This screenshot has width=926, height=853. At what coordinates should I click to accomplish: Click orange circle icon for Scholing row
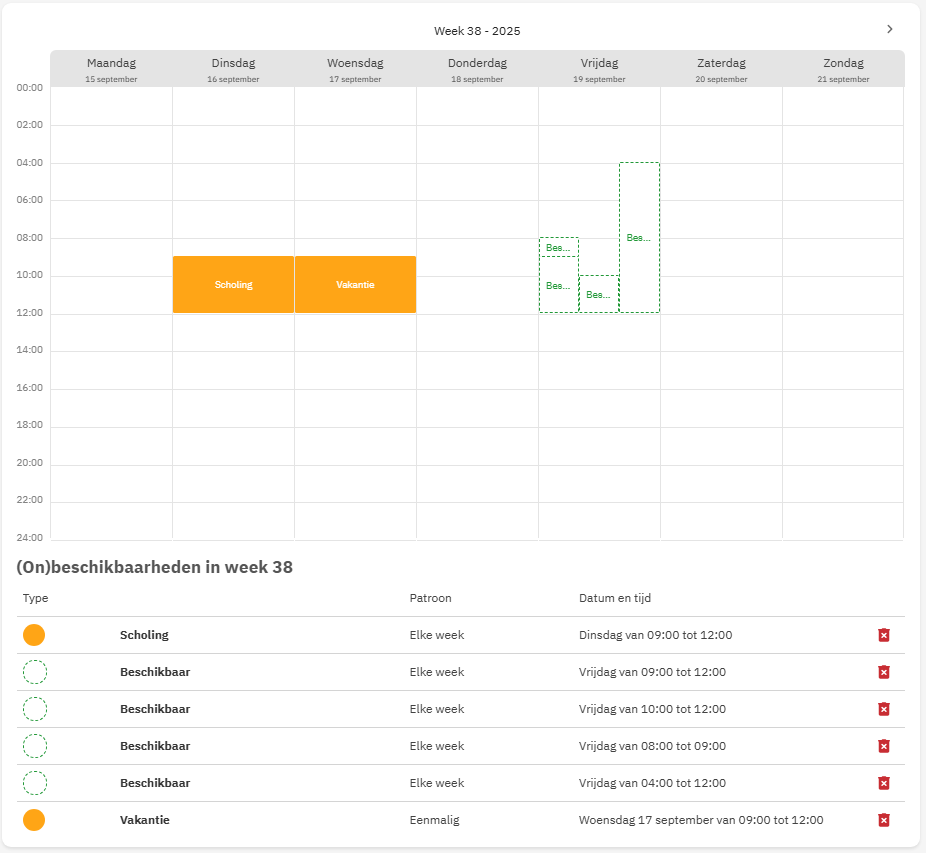[x=34, y=635]
